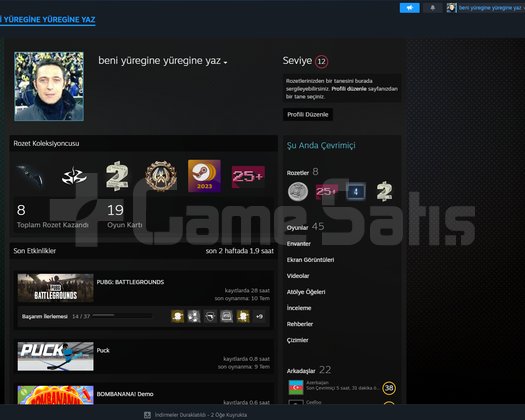Select the dark first badge in the showcase
Screen dimensions: 525x420
click(31, 176)
